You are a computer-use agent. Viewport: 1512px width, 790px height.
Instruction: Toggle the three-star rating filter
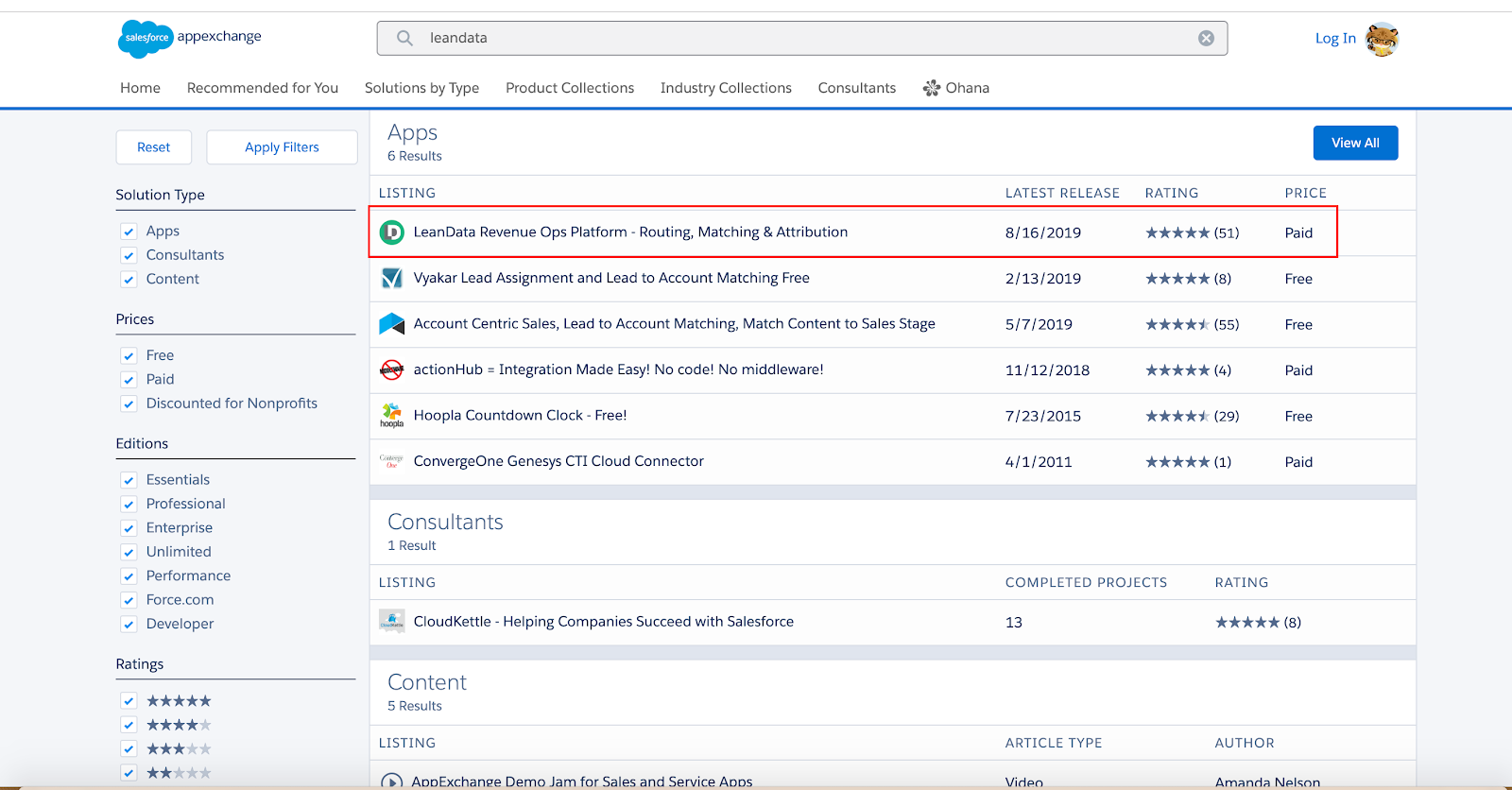(129, 749)
